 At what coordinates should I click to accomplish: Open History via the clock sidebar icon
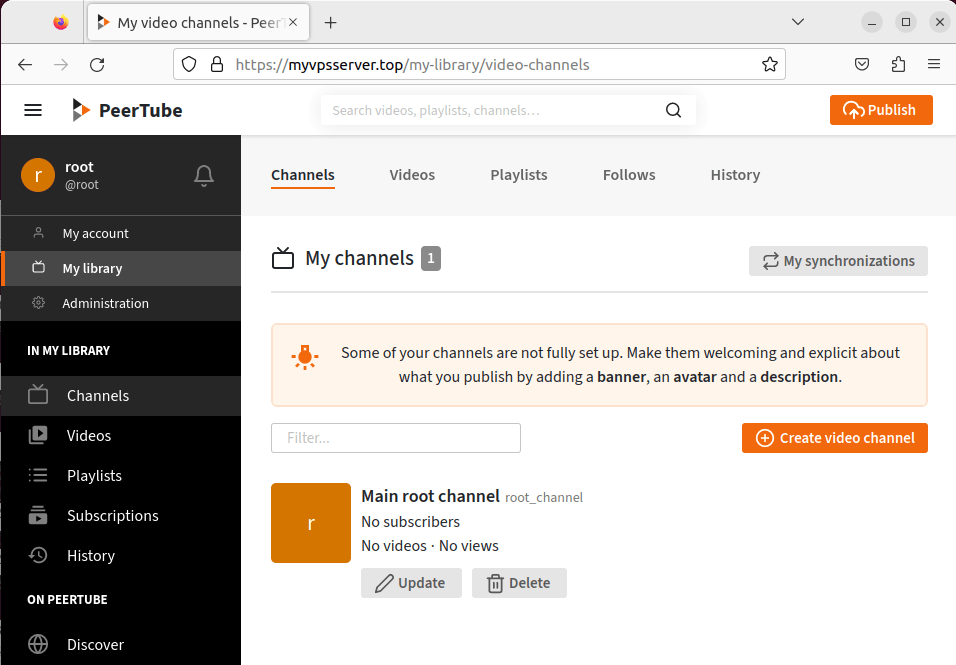[x=38, y=555]
